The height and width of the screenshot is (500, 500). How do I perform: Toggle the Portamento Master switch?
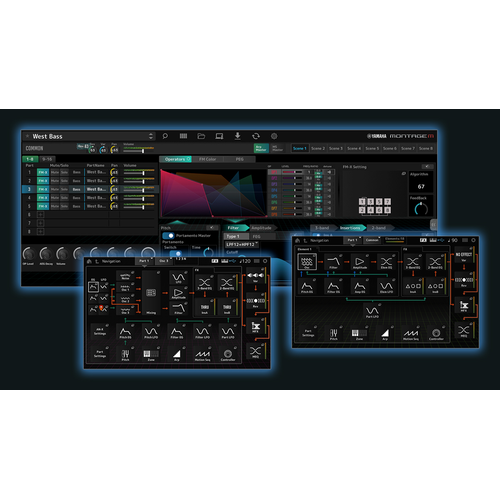click(168, 236)
